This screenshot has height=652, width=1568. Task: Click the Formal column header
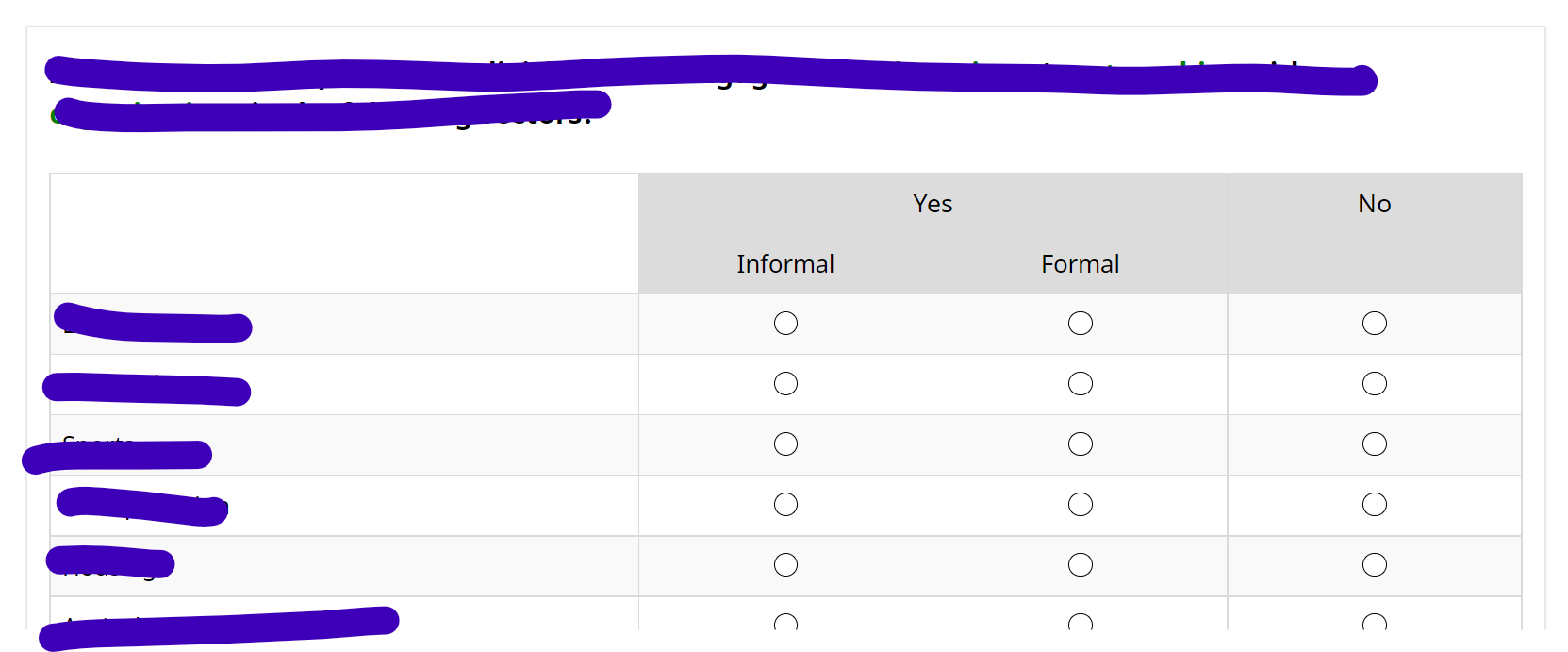[x=1081, y=264]
